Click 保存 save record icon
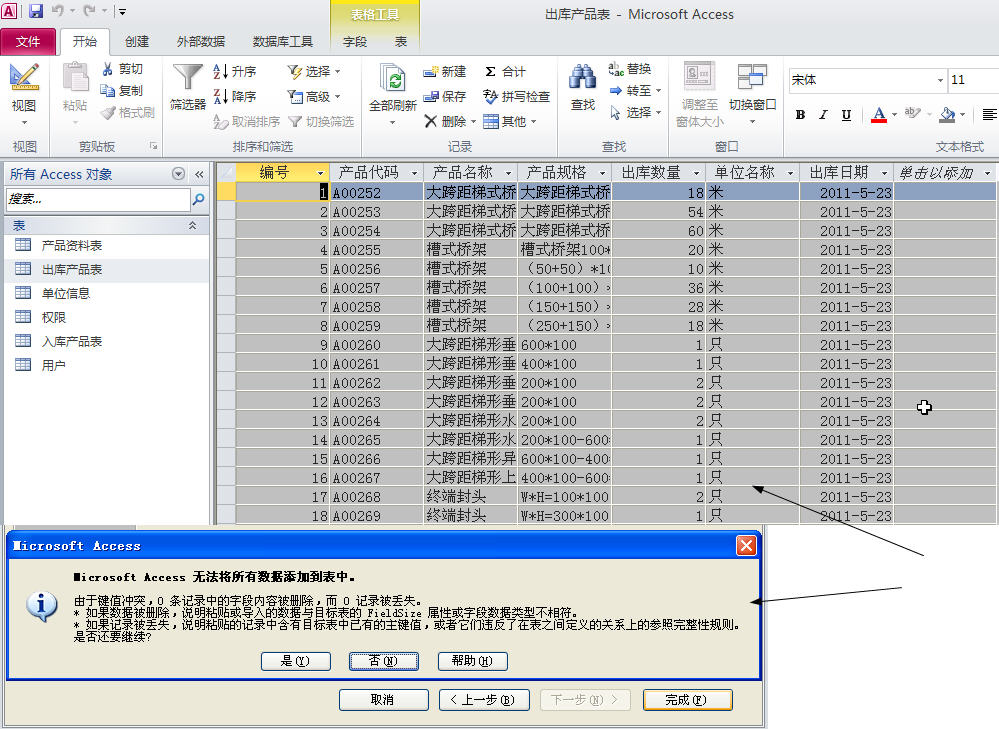Viewport: 999px width, 729px height. tap(430, 96)
